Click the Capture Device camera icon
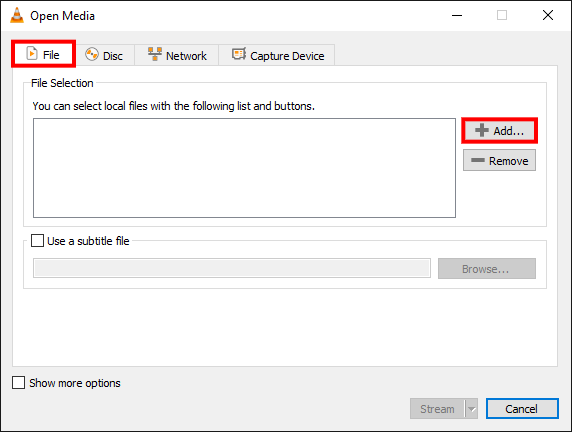Viewport: 572px width, 432px height. click(239, 54)
